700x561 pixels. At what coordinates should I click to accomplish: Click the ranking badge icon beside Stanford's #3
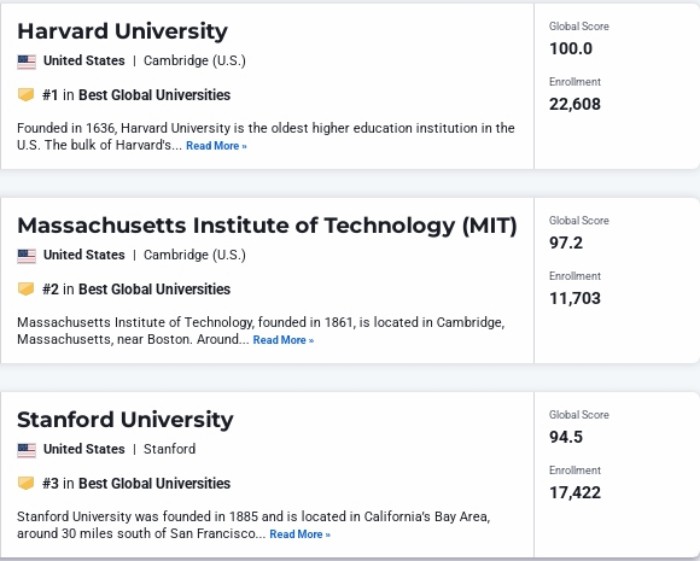tap(26, 483)
